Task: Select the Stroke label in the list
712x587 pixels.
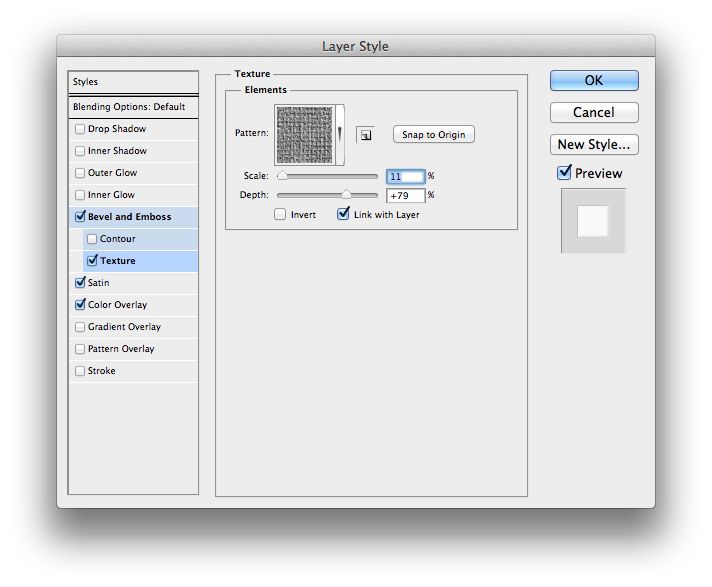Action: click(x=102, y=371)
